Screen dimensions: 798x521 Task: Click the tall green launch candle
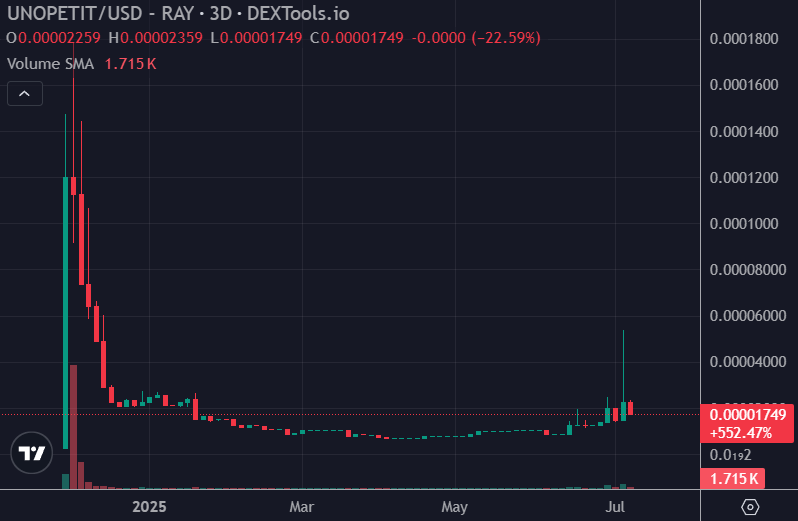click(x=65, y=312)
